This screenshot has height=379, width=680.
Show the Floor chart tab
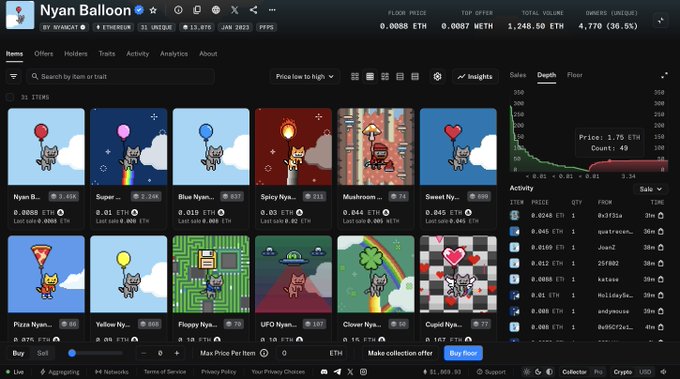coord(575,75)
